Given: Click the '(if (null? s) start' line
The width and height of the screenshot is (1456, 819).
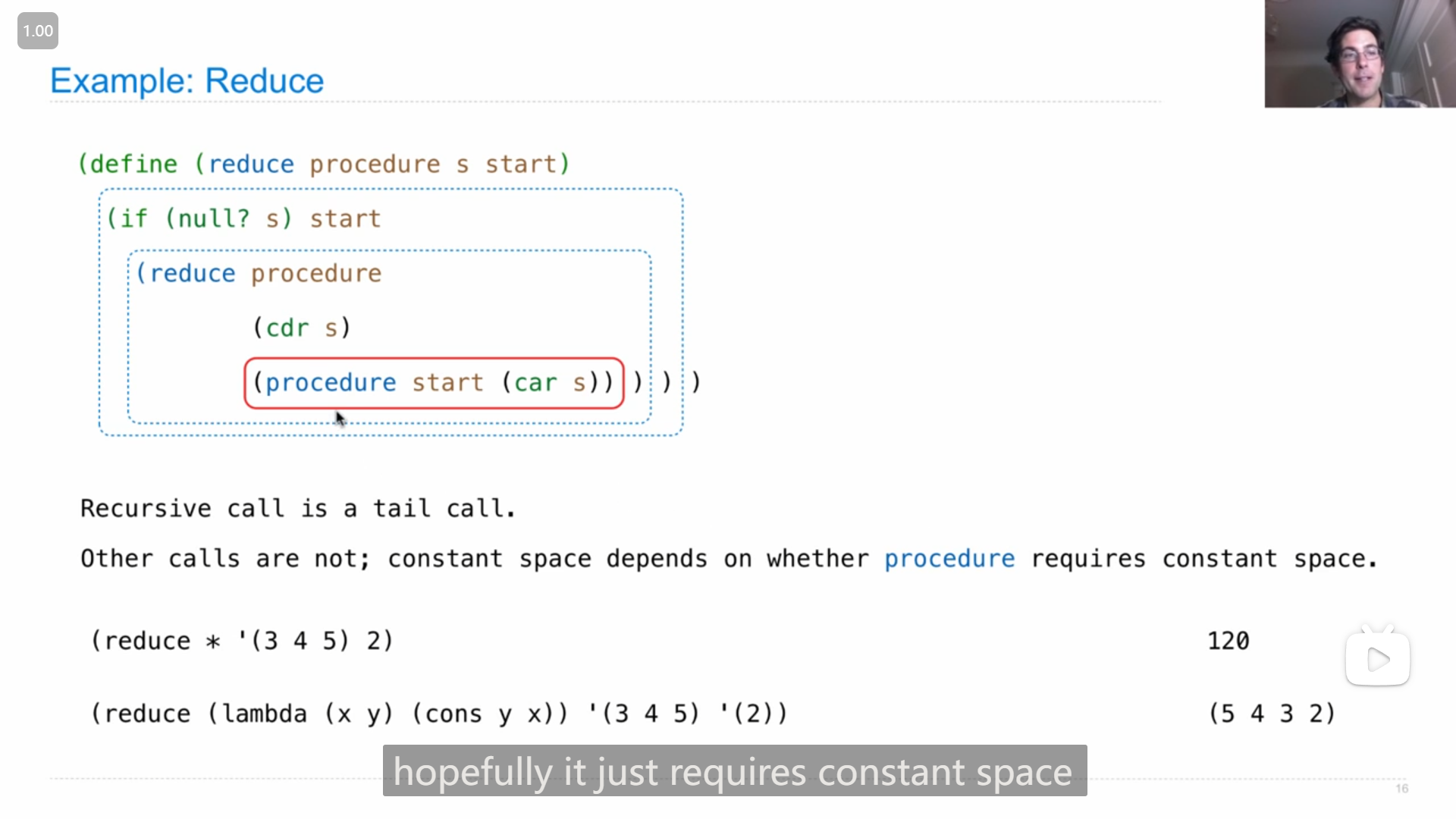Looking at the screenshot, I should tap(243, 219).
